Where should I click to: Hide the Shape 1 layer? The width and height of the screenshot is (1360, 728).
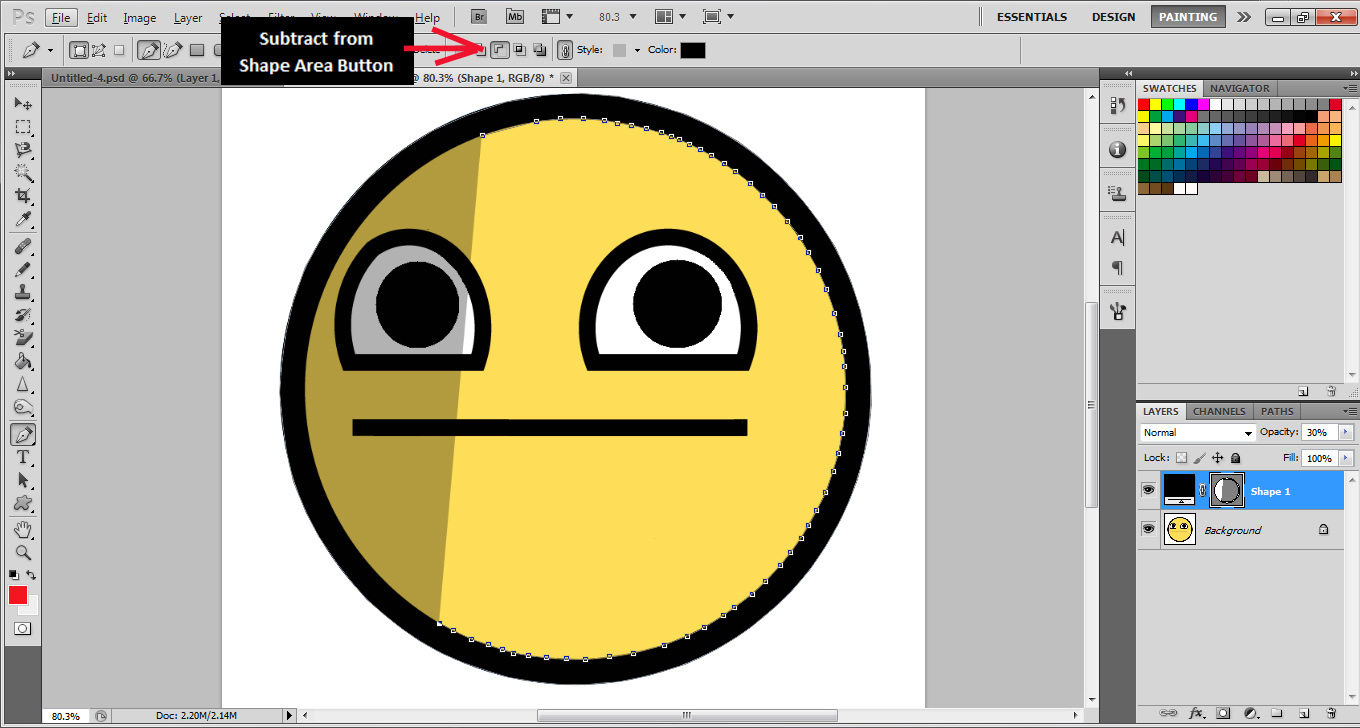pos(1149,490)
